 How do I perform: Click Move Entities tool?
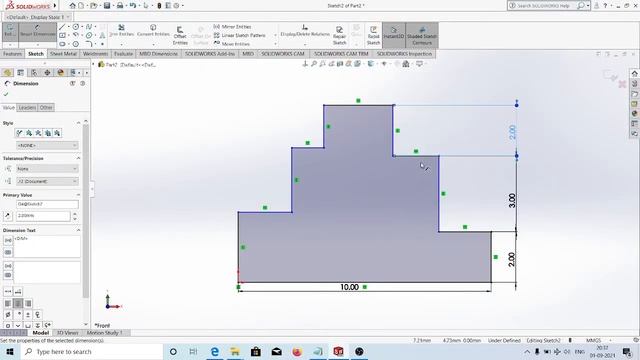(x=232, y=44)
